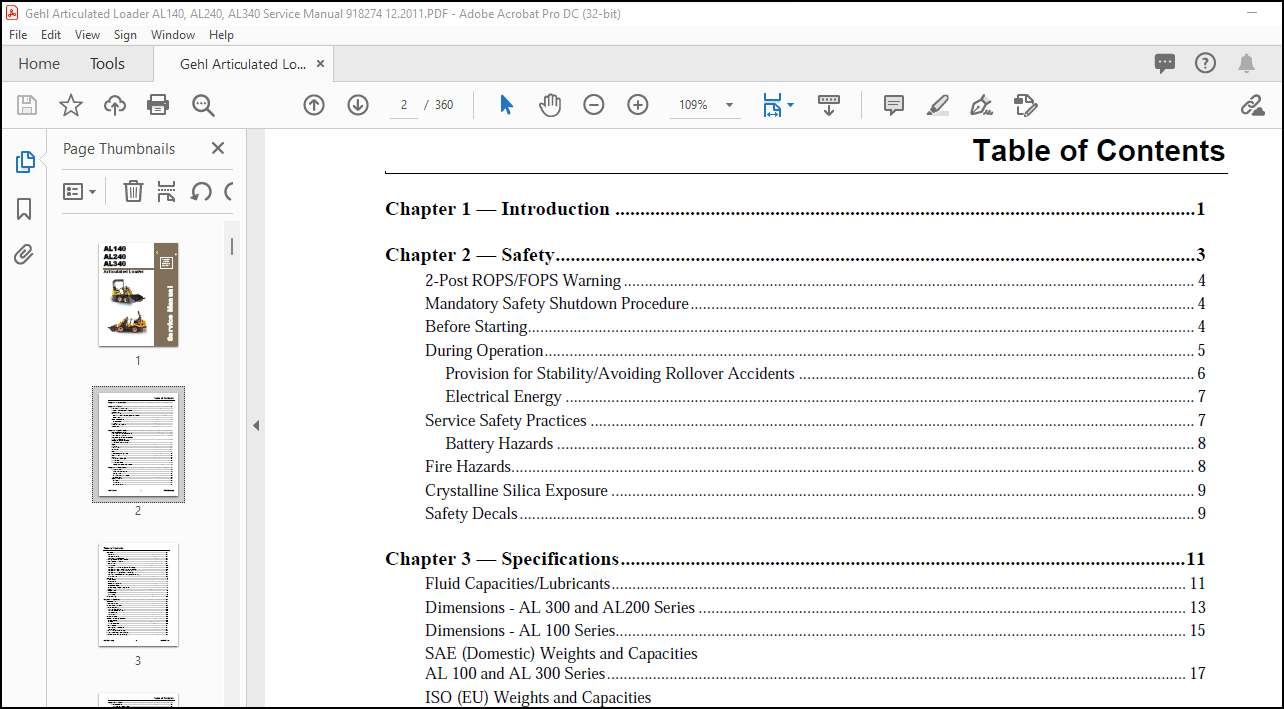Click Safety Decals line
Screen dimensions: 1284x709
point(815,514)
